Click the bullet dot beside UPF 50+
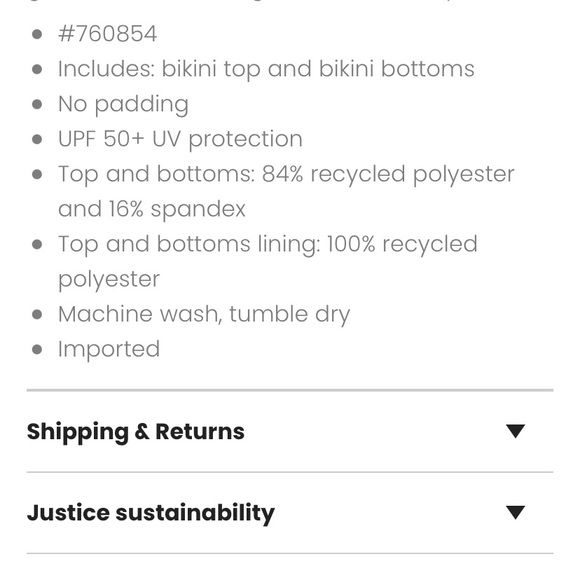580x580 pixels. [37, 139]
